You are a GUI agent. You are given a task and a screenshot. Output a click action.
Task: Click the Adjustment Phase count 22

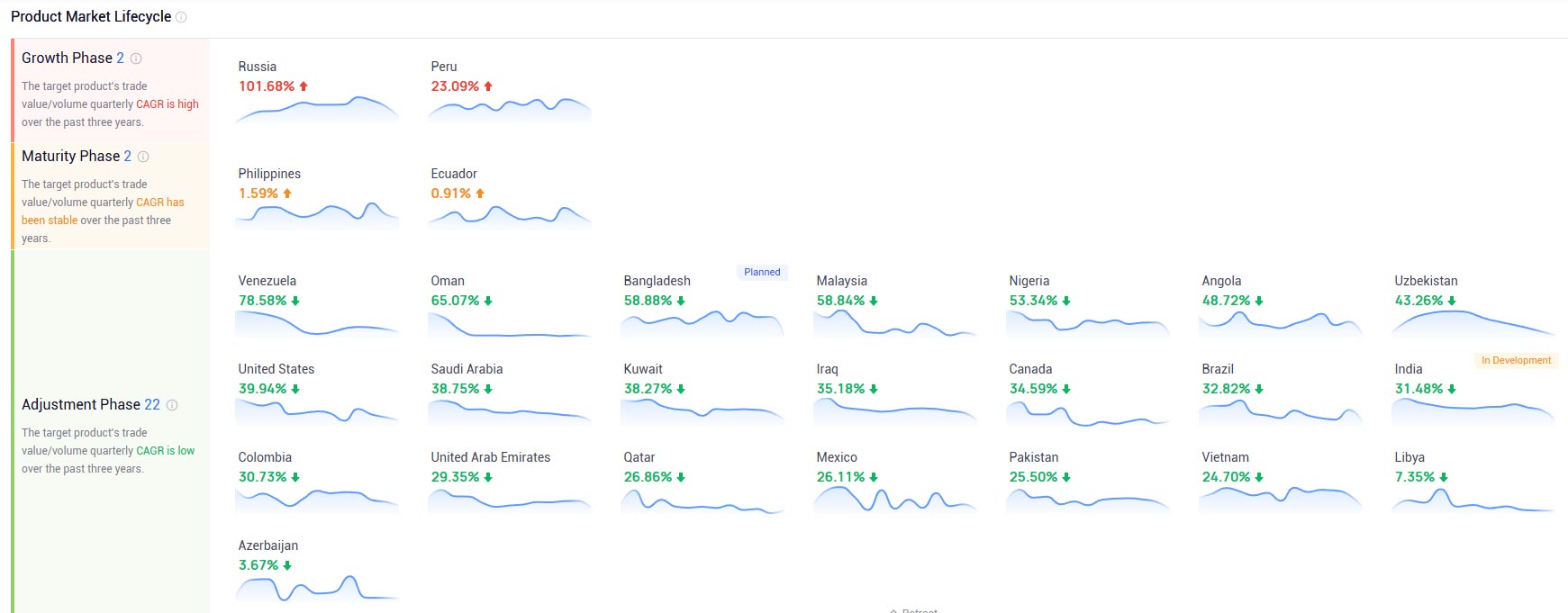152,404
